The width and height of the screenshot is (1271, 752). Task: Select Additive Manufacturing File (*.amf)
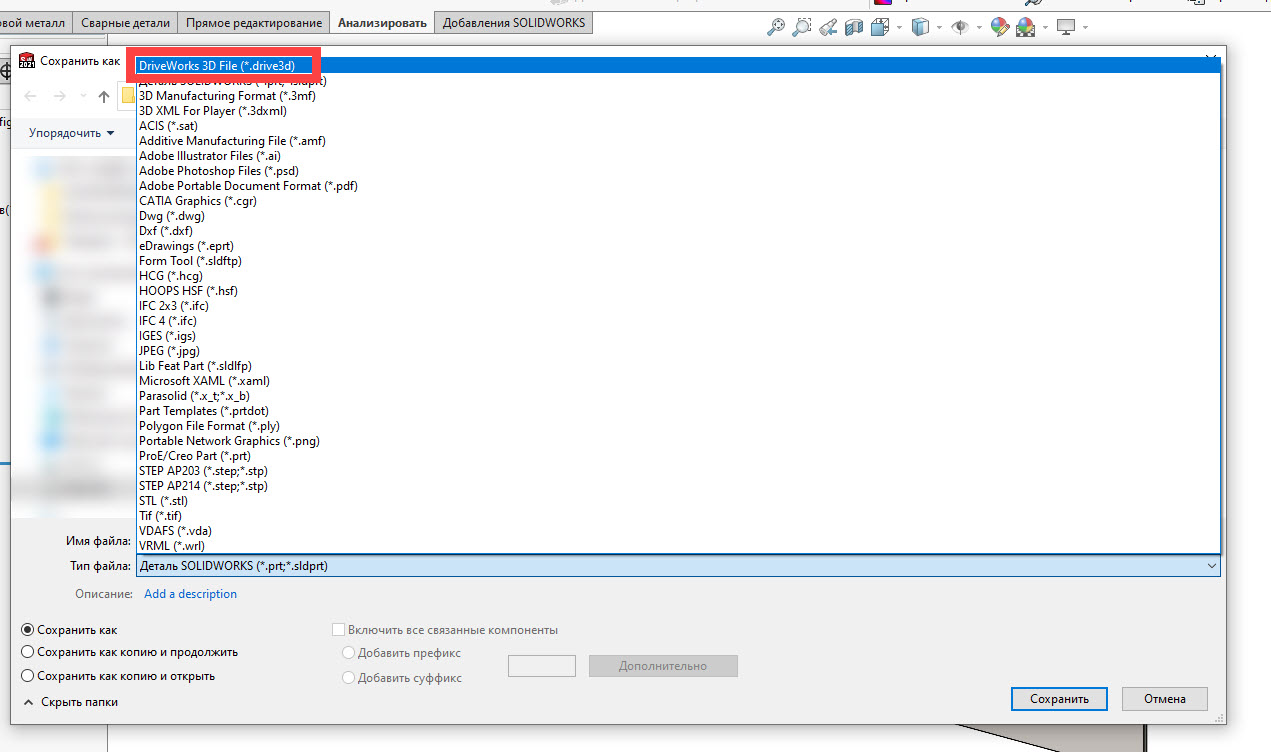point(678,141)
